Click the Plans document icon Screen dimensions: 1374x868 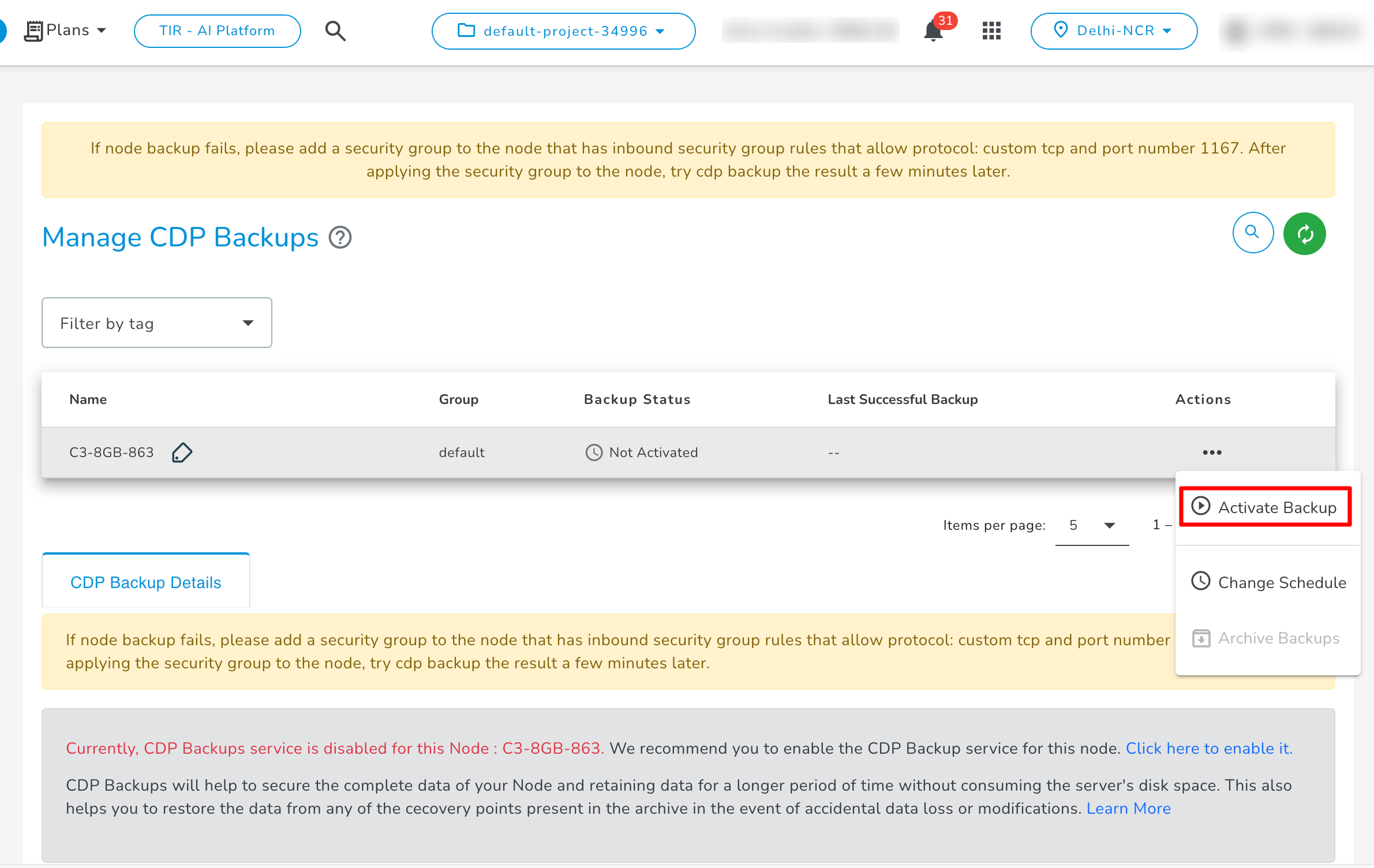(33, 31)
